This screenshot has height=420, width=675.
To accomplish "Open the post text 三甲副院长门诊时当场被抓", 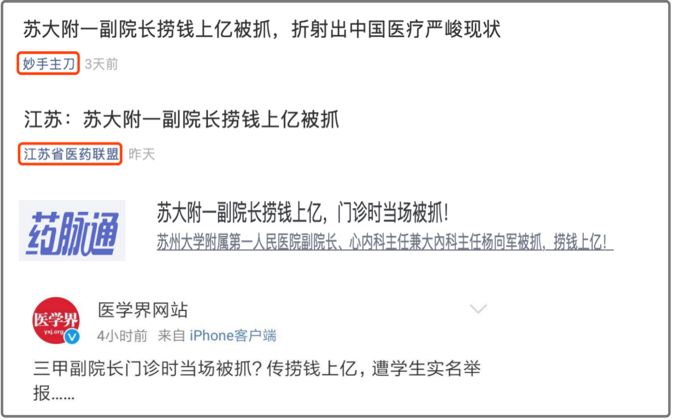I will pos(142,369).
